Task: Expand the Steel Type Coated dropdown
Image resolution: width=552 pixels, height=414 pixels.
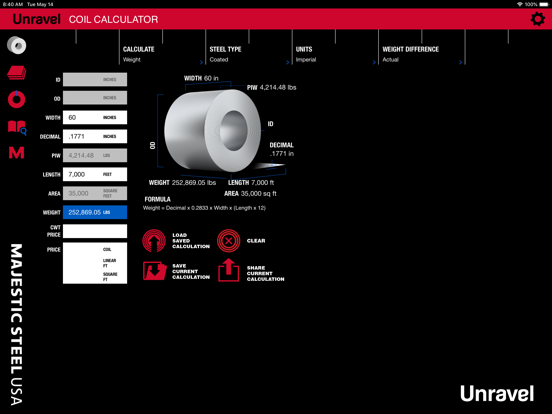Action: click(249, 55)
